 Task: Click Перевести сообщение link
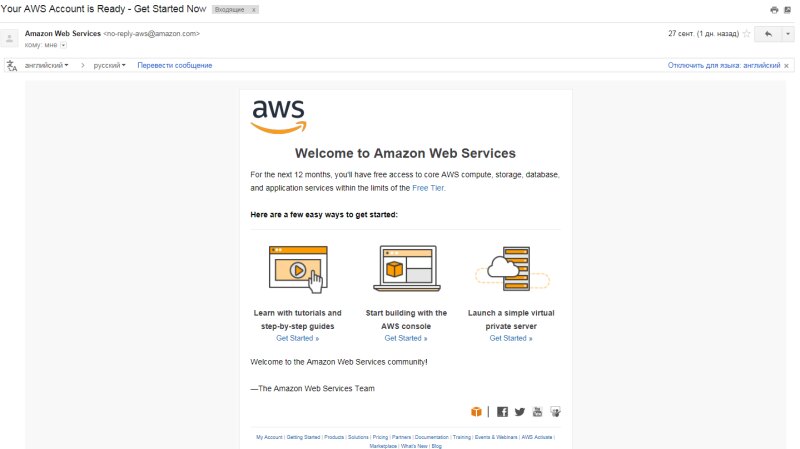175,65
